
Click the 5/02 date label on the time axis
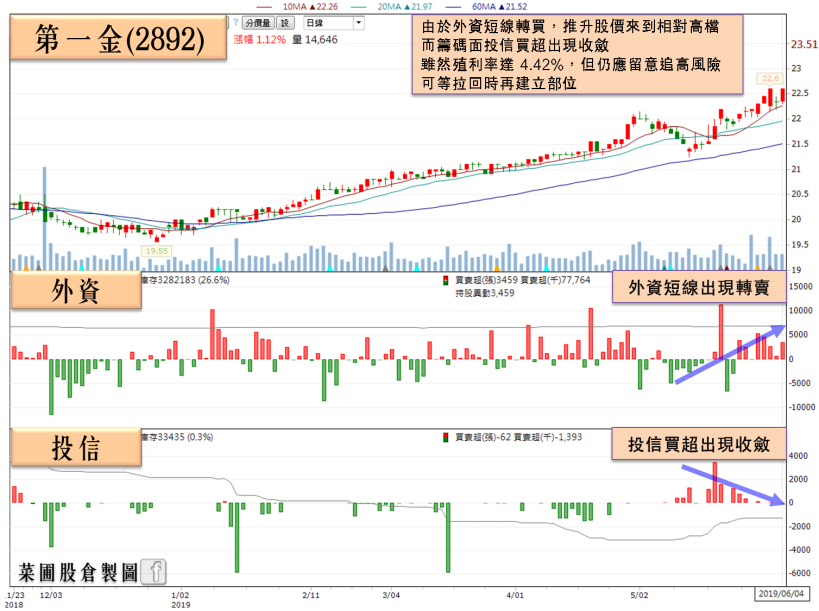click(639, 595)
